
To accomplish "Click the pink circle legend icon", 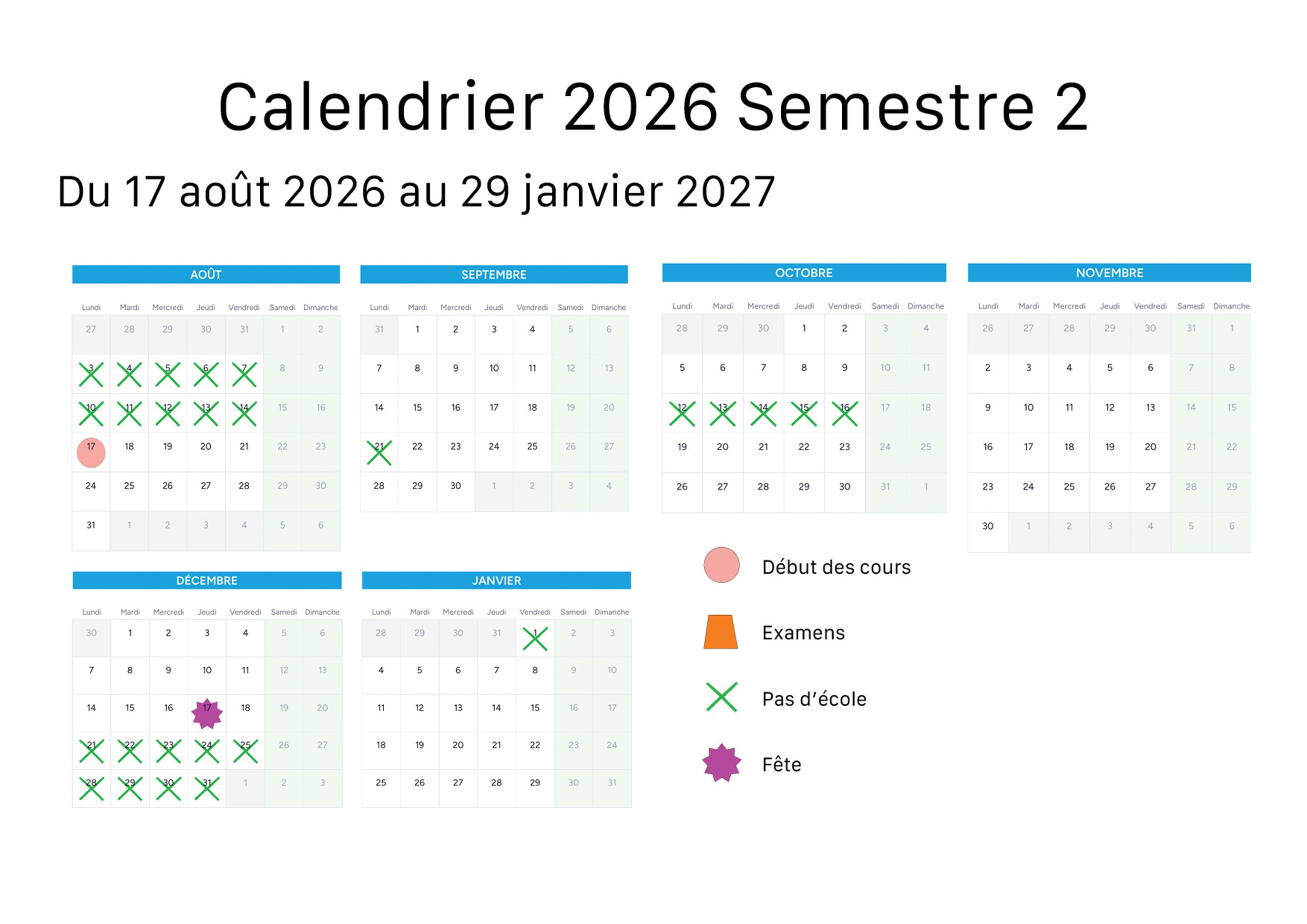I will tap(721, 565).
